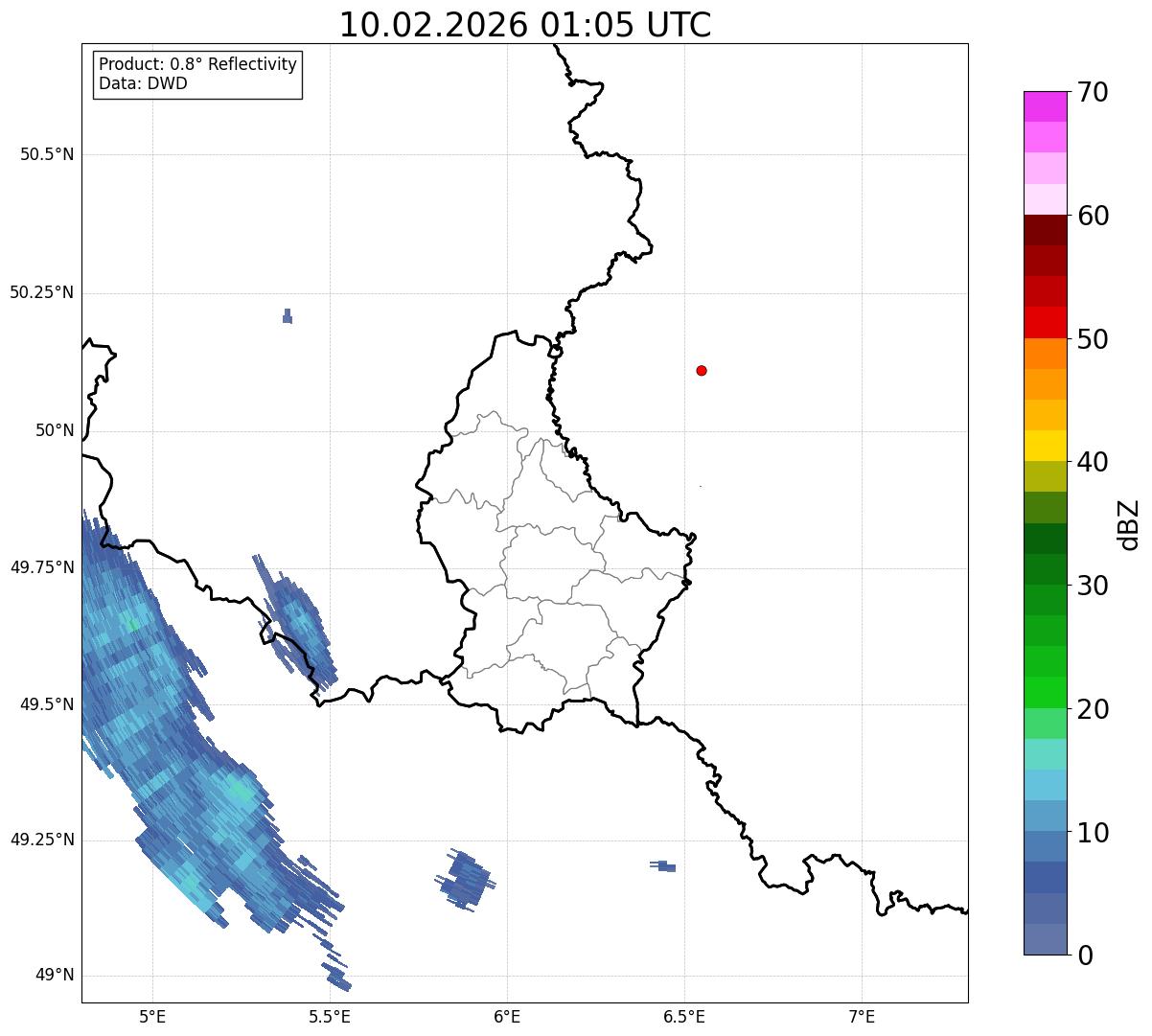
Task: Click the 6°E longitude label
Action: [x=507, y=1017]
